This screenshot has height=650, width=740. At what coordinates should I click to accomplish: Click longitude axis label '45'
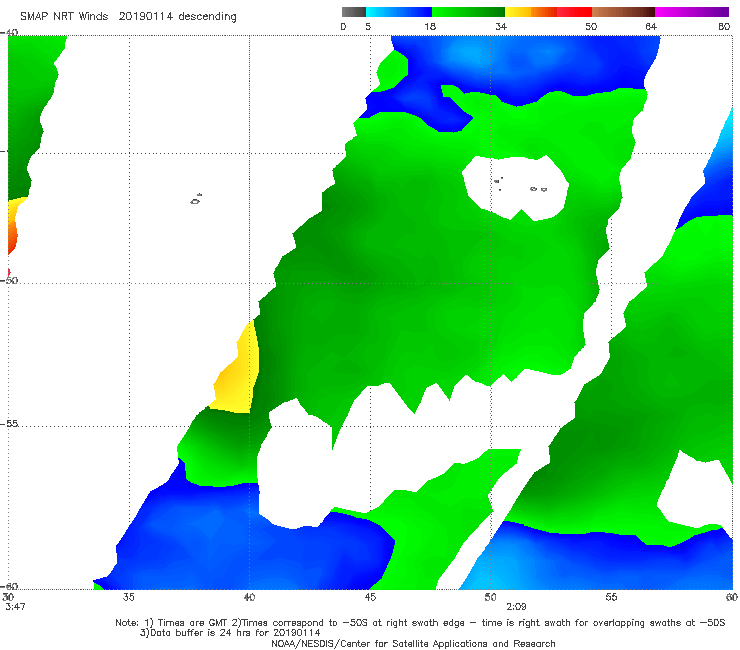pyautogui.click(x=370, y=597)
